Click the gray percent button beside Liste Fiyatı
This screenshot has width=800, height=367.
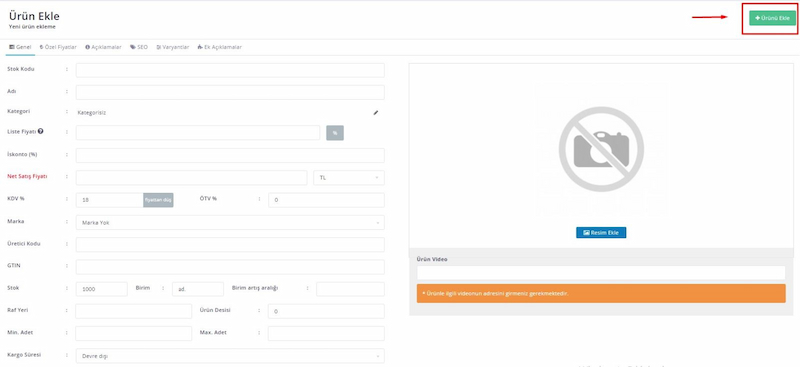pyautogui.click(x=335, y=133)
